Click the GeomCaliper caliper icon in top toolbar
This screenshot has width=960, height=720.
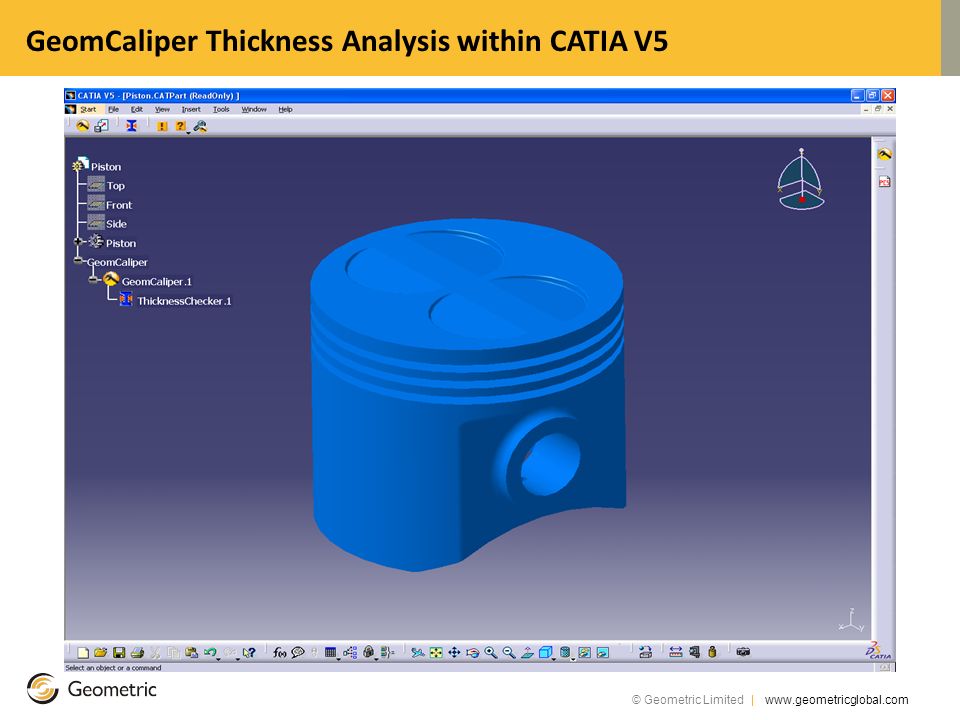83,126
